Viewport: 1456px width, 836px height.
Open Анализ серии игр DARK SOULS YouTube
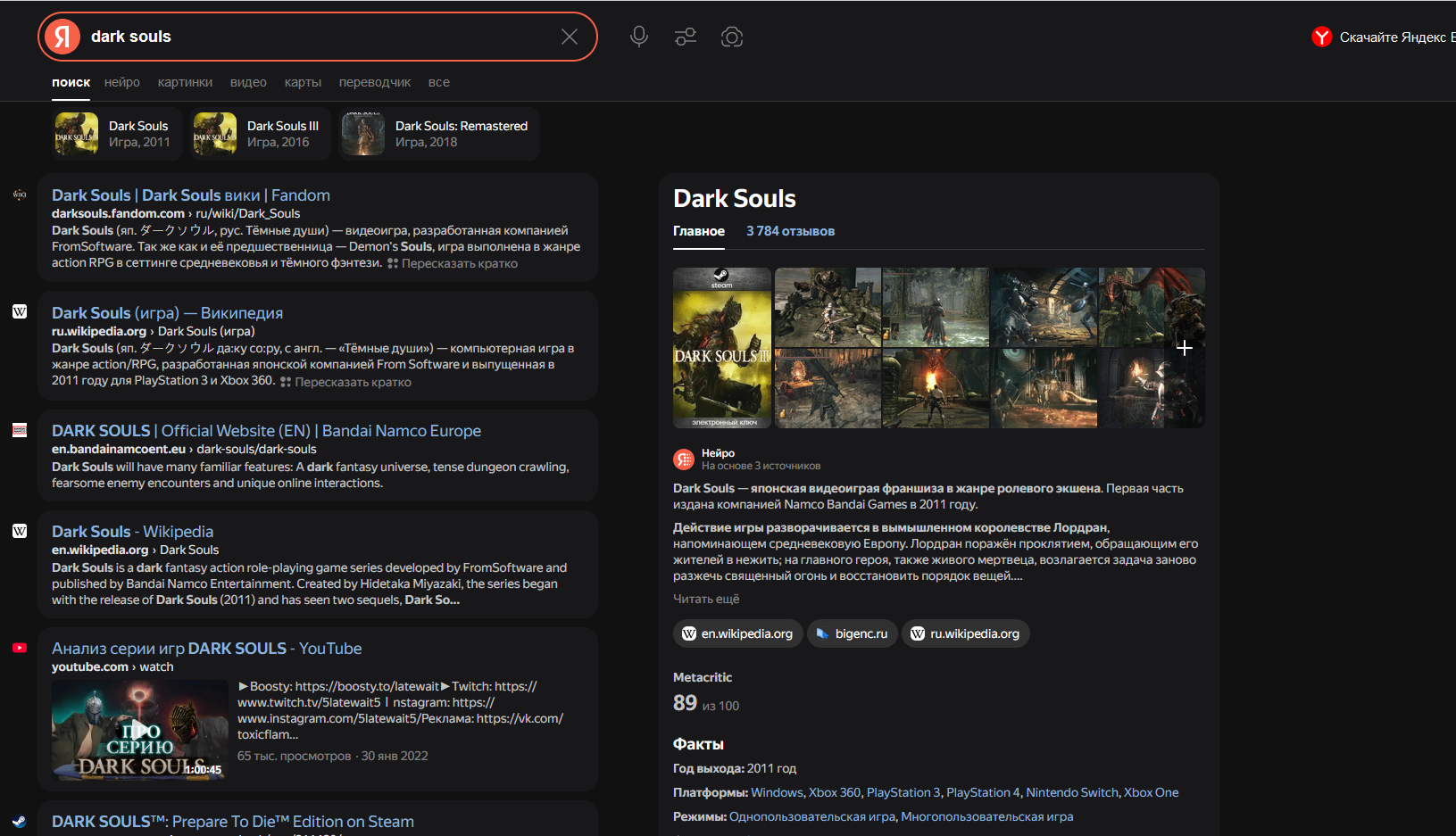207,649
